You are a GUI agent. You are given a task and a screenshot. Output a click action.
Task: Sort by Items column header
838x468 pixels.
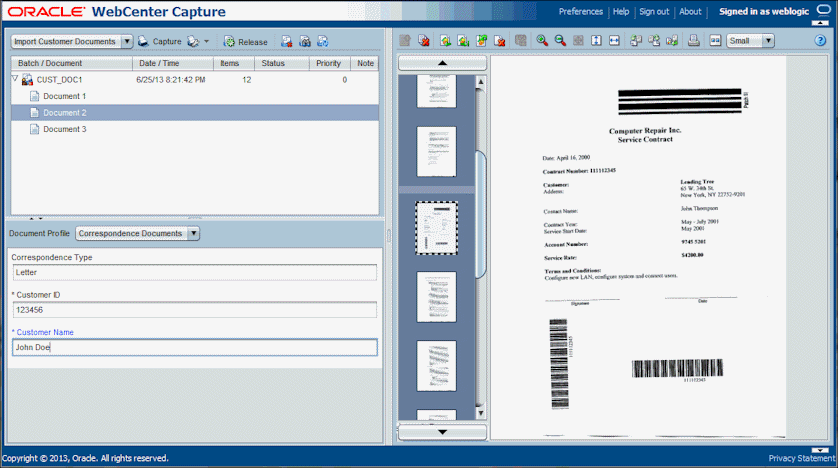(x=234, y=63)
